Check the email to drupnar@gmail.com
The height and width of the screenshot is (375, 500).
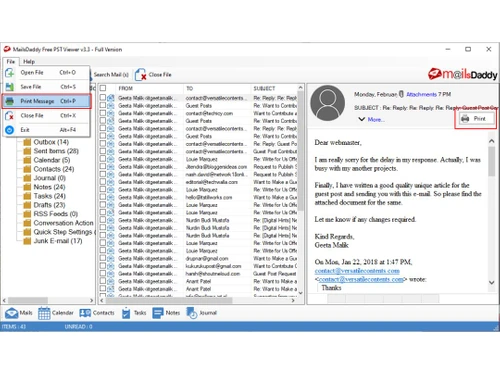click(103, 258)
